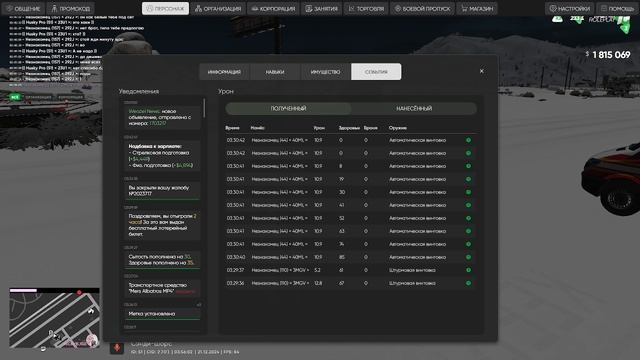The image size is (640, 360).
Task: Open the Метка установлена notification
Action: click(162, 313)
